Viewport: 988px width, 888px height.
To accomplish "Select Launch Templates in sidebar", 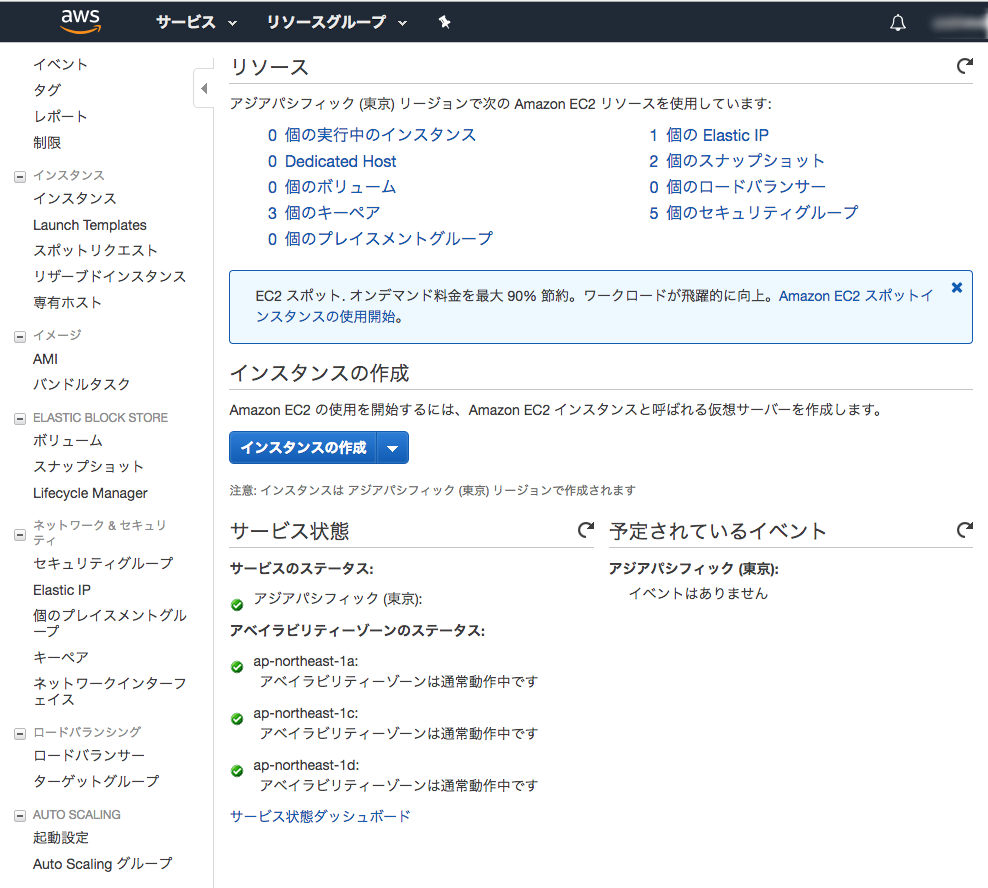I will (x=89, y=225).
